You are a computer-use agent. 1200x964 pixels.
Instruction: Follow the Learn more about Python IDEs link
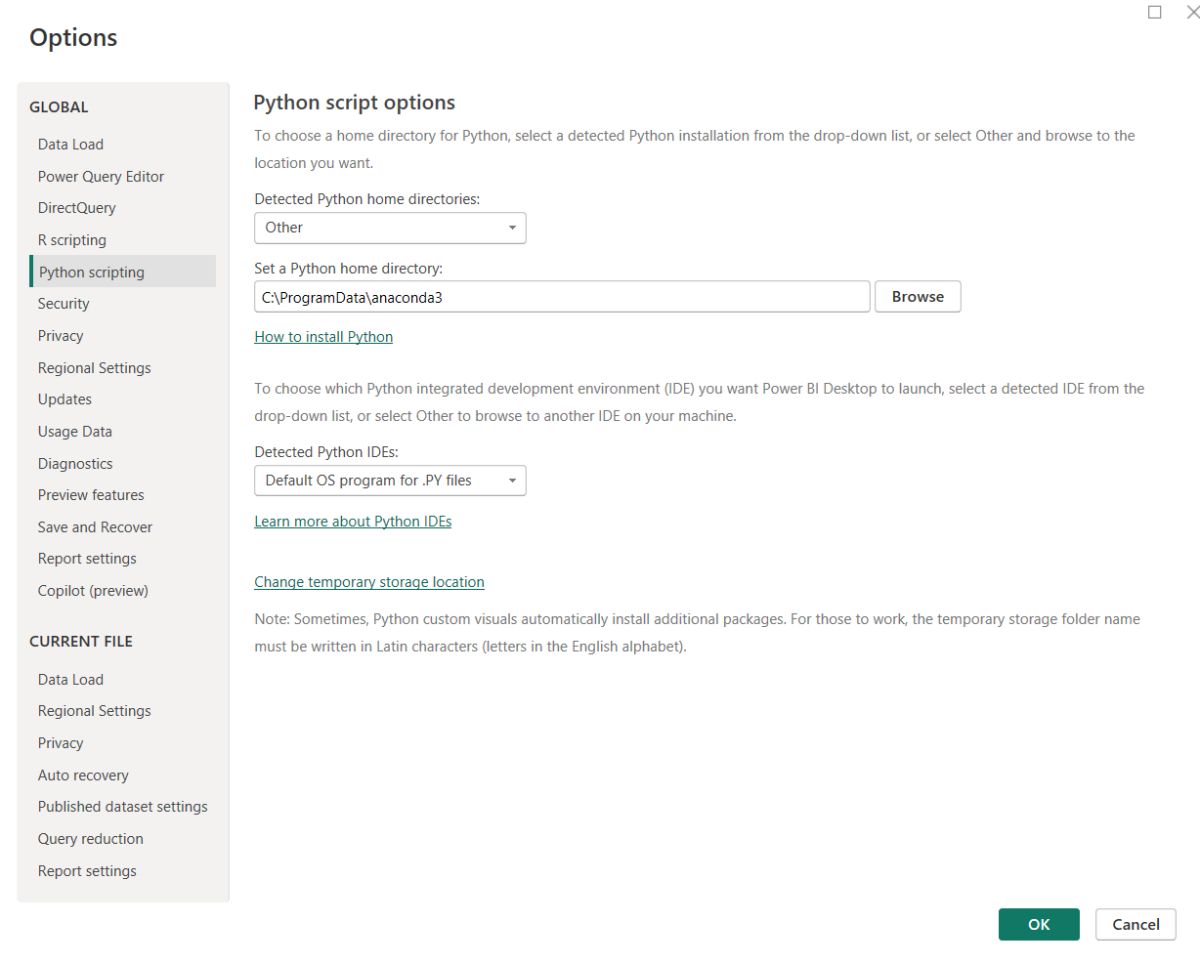coord(352,522)
